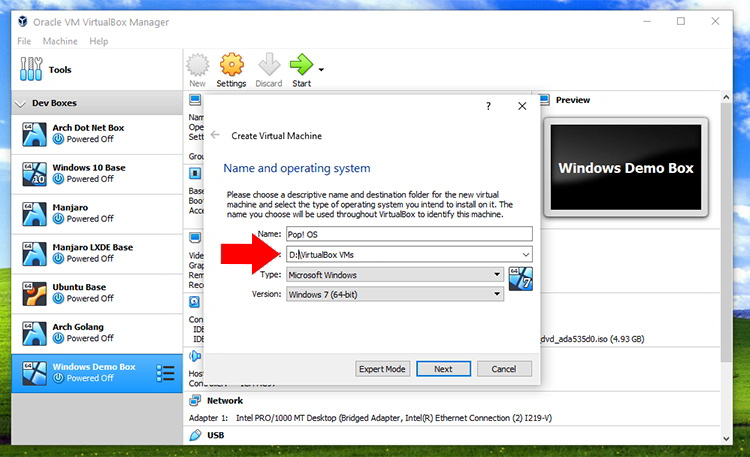Image resolution: width=750 pixels, height=457 pixels.
Task: Open the Settings gear toolbar icon
Action: (232, 65)
